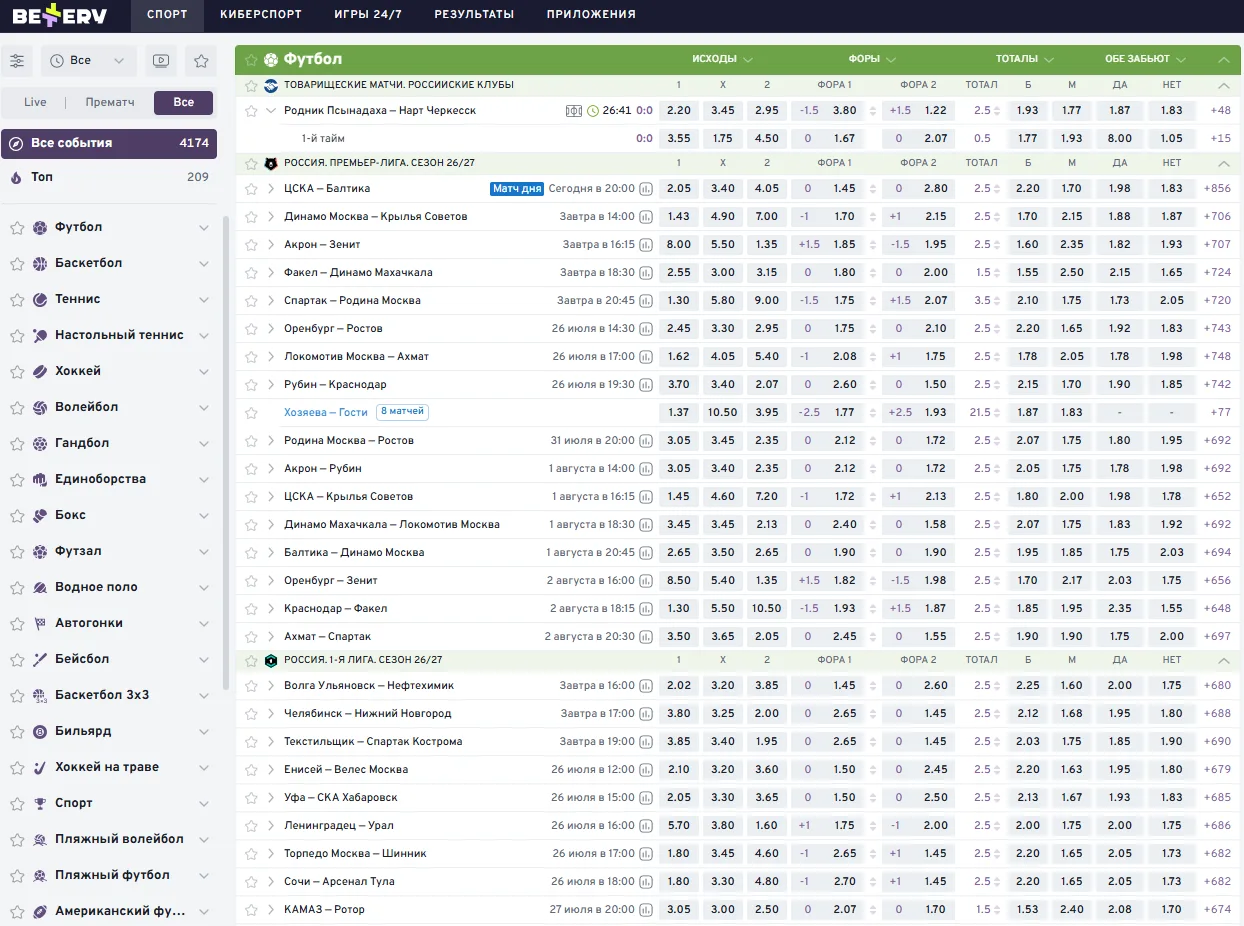
Task: Expand Баскетбол sidebar chevron
Action: point(204,264)
